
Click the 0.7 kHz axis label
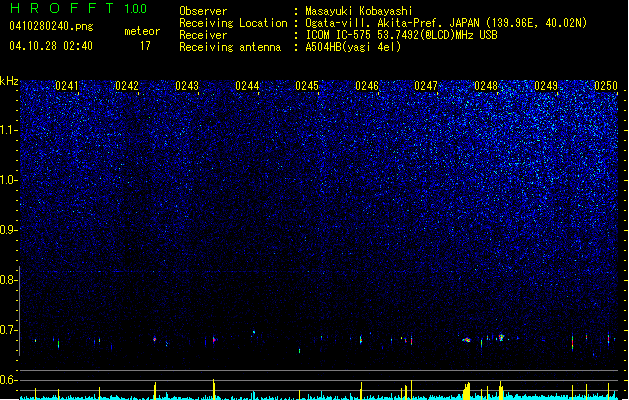coord(9,330)
